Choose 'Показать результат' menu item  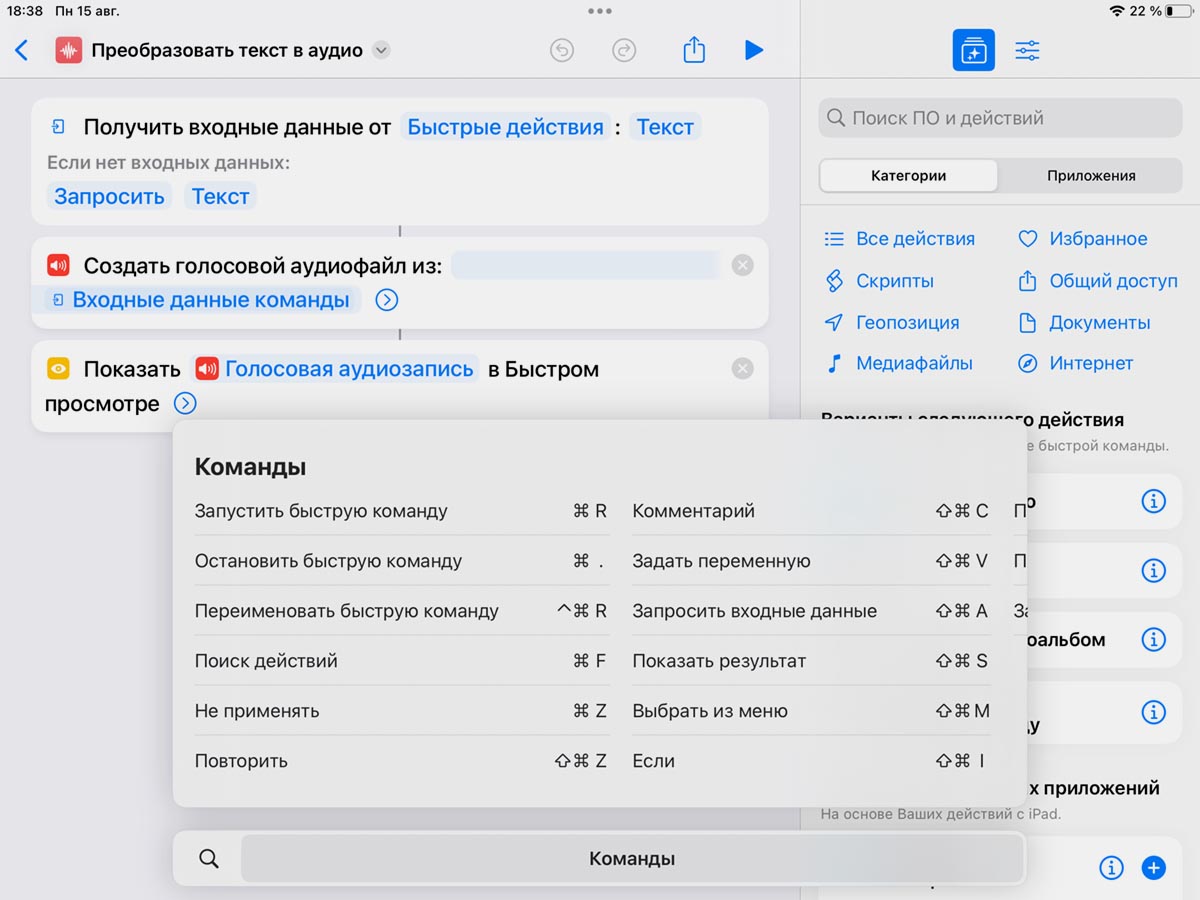tap(811, 661)
